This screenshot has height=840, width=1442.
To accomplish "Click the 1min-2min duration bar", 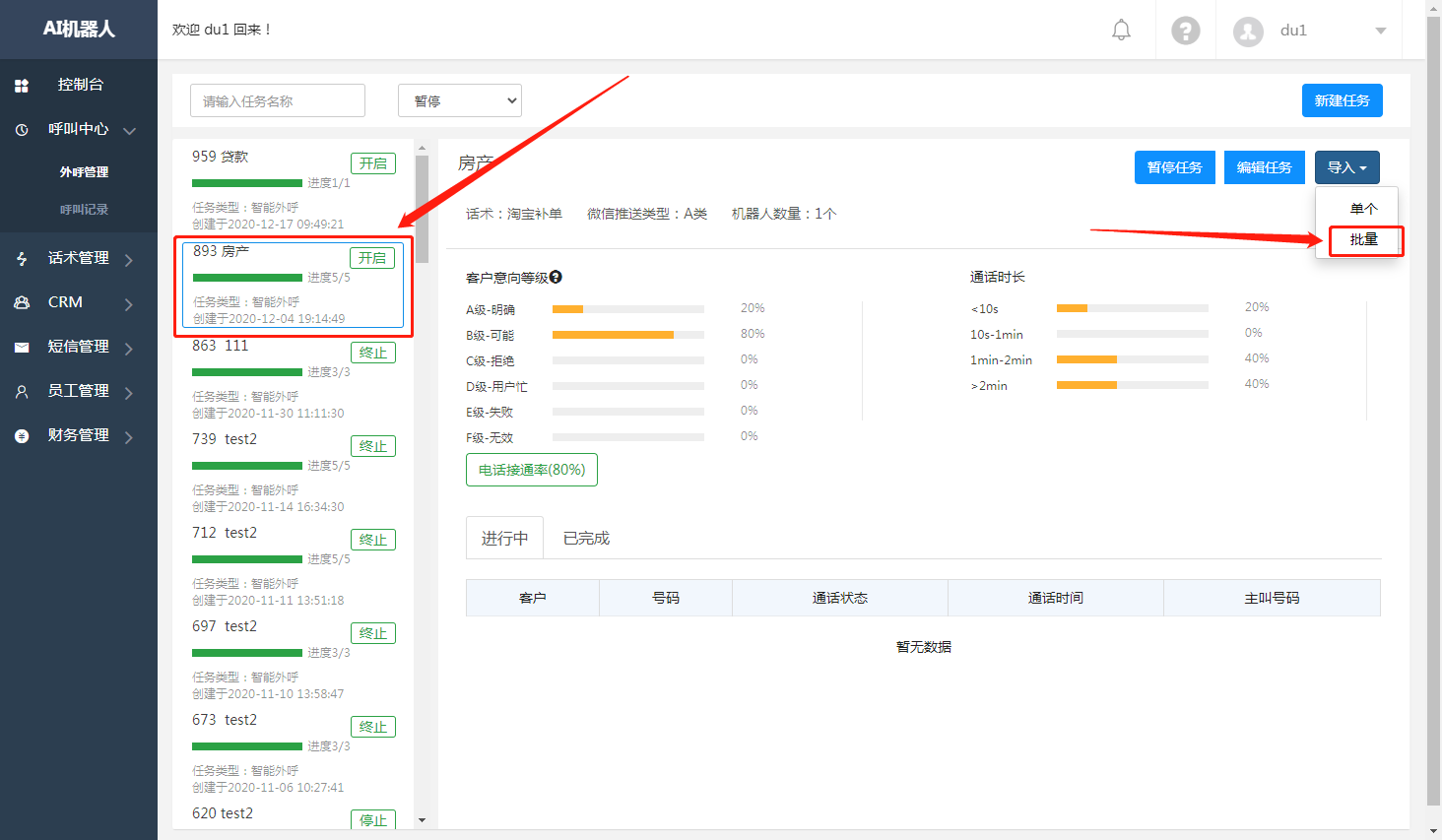I will (1133, 359).
